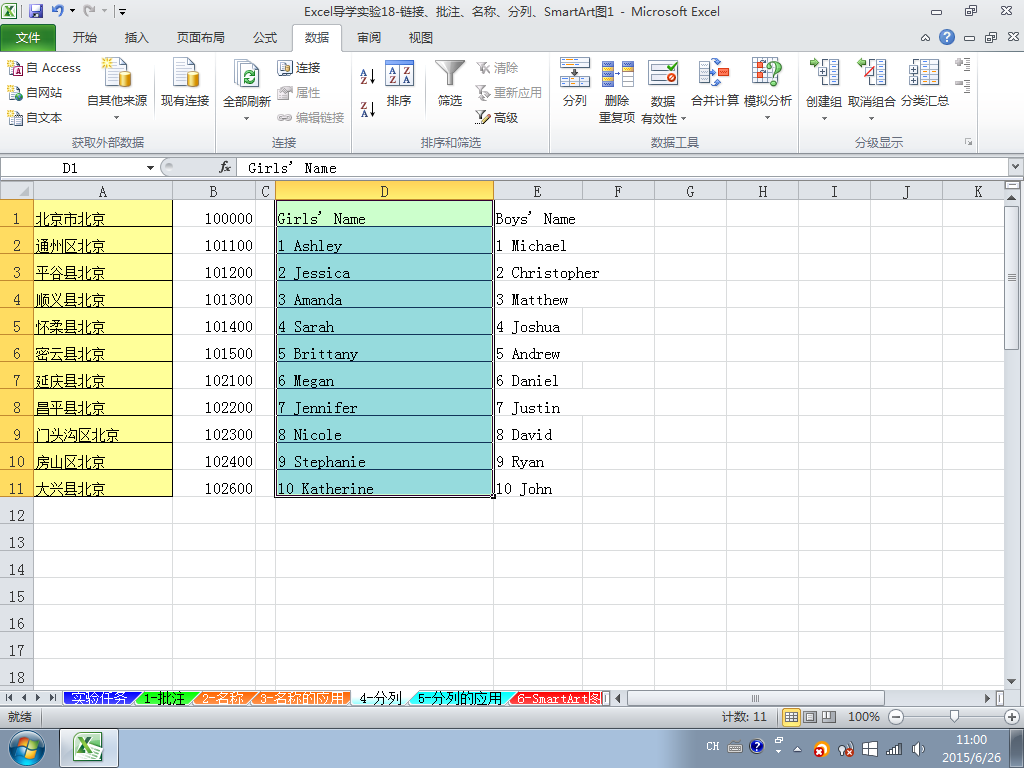Switch to Page Break Preview button
This screenshot has width=1024, height=768.
click(x=829, y=717)
